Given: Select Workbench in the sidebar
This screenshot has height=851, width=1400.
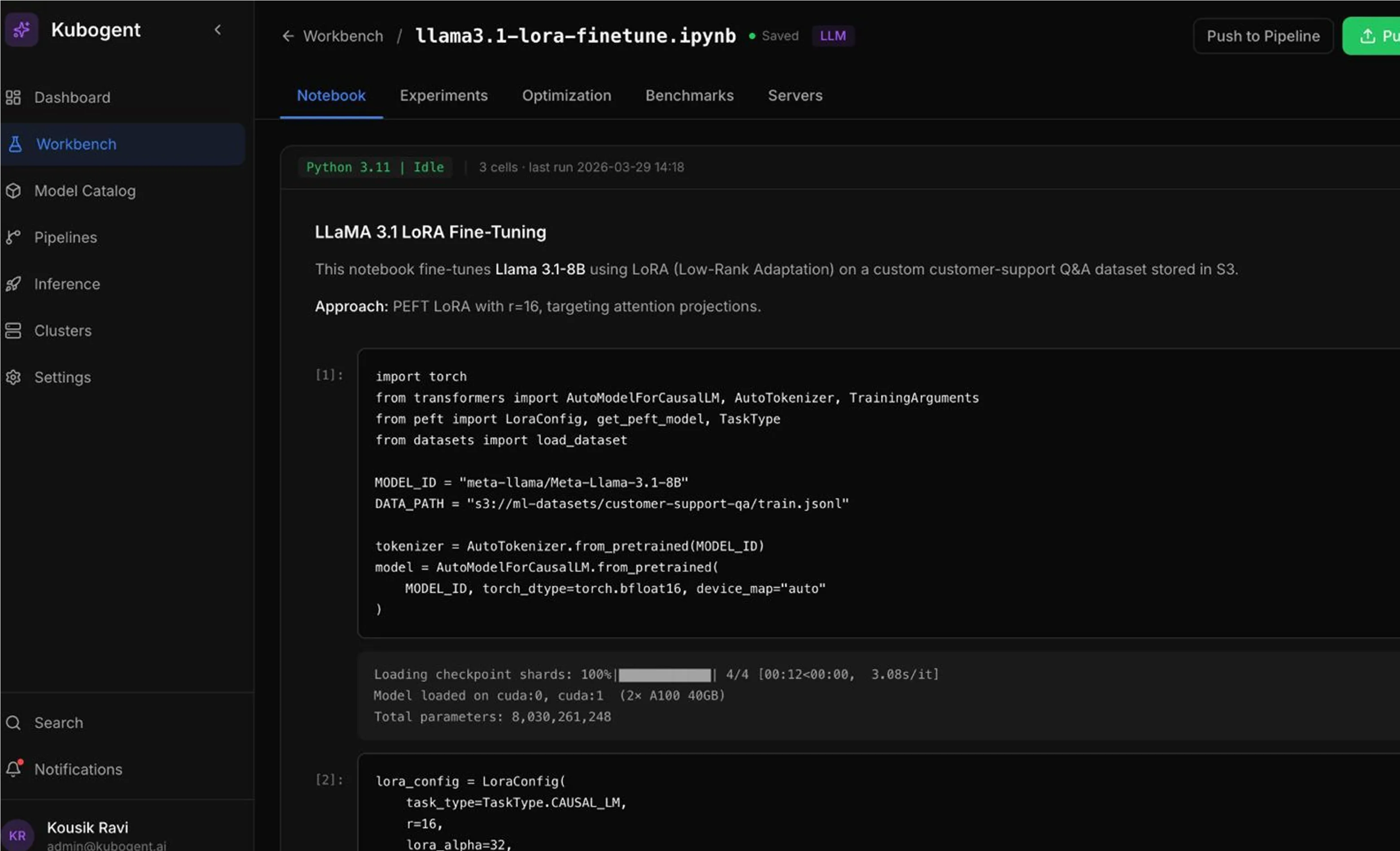Looking at the screenshot, I should pos(122,144).
